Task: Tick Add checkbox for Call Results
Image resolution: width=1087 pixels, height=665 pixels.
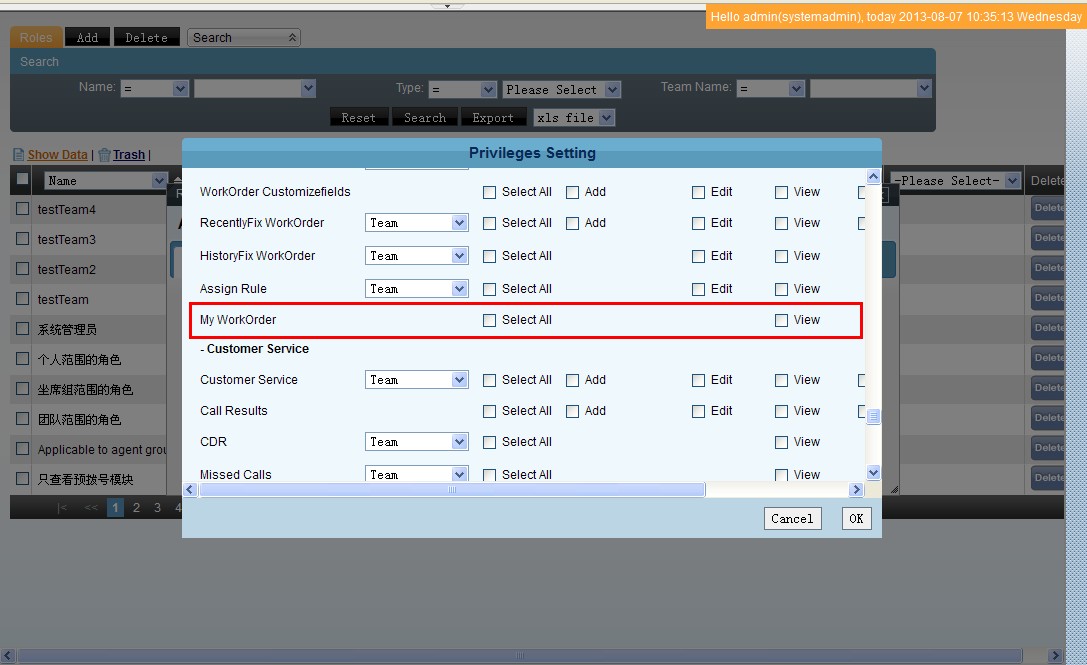Action: (x=573, y=411)
